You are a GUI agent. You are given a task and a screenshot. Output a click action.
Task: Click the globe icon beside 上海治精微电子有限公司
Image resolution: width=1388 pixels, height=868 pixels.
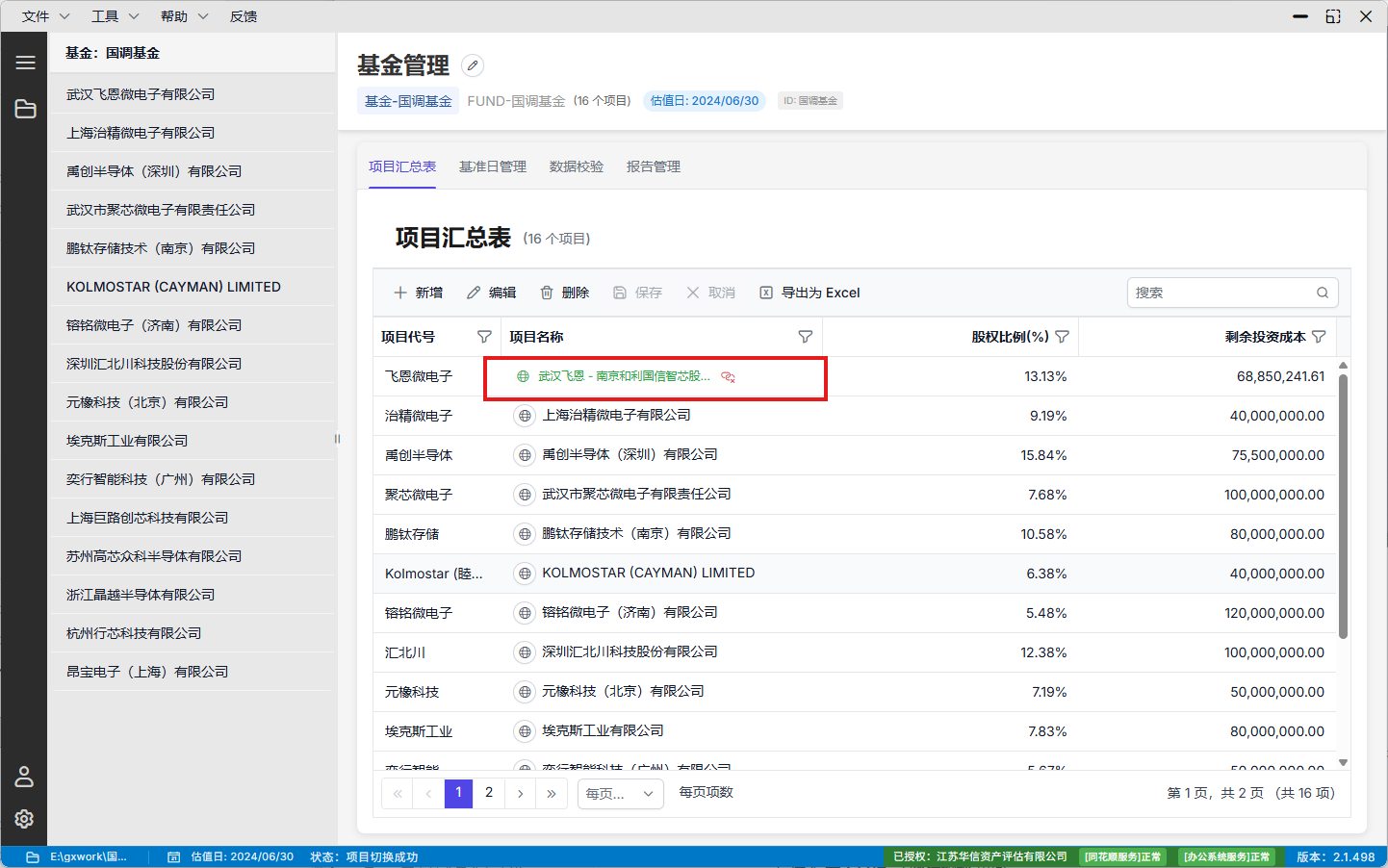pyautogui.click(x=525, y=416)
